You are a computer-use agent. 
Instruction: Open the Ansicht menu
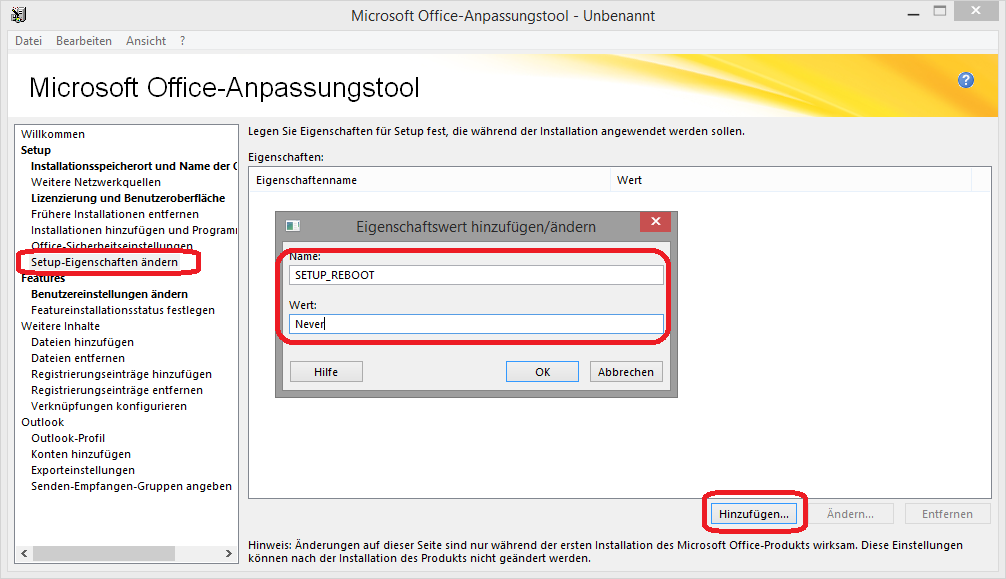tap(146, 41)
